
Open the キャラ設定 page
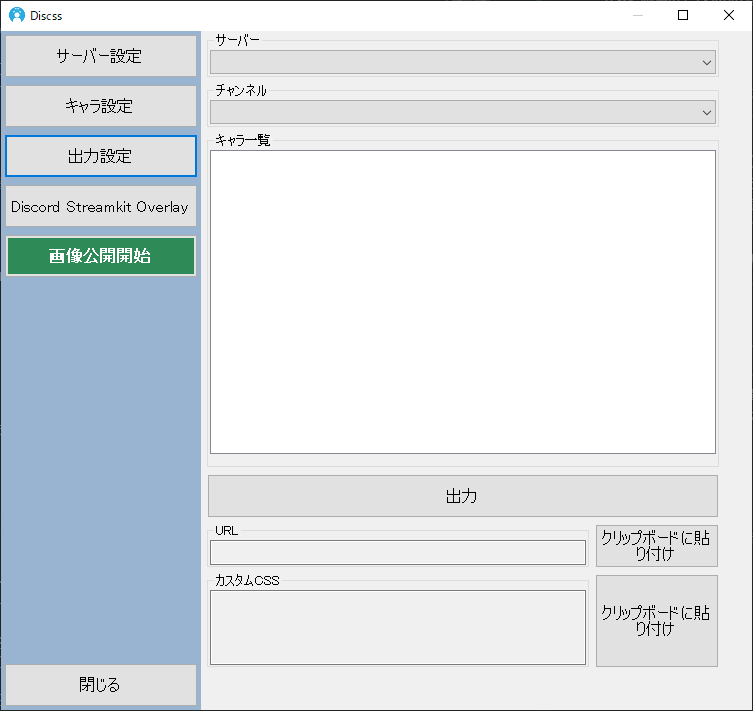pyautogui.click(x=101, y=106)
